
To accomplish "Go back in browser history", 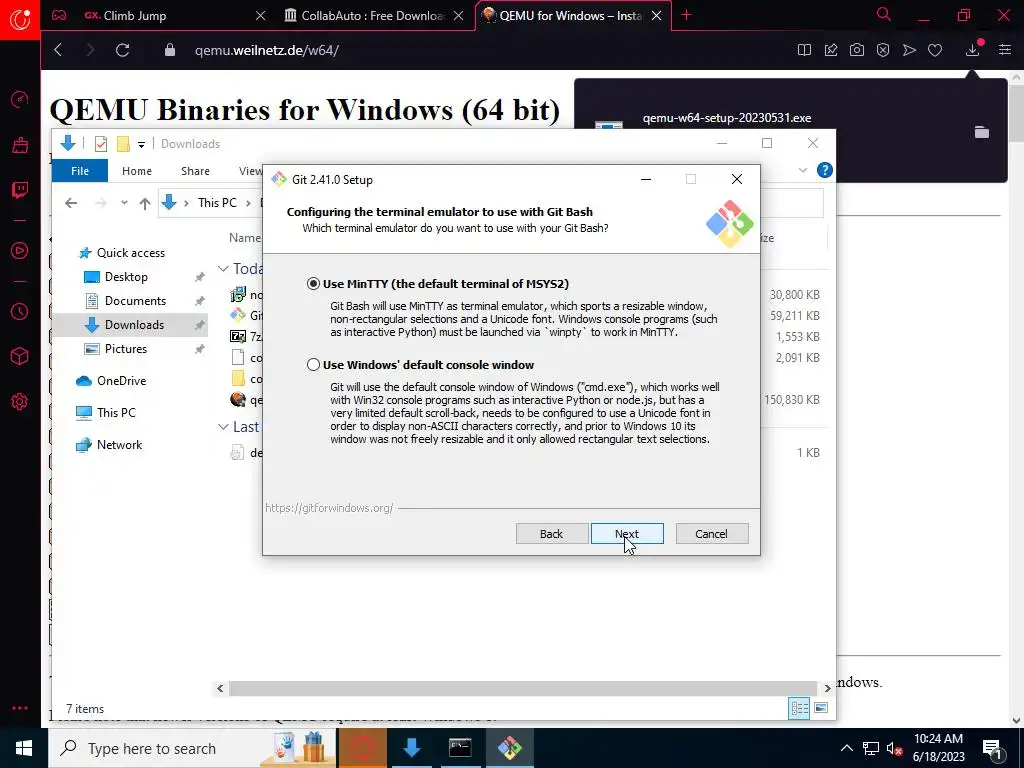I will click(58, 50).
